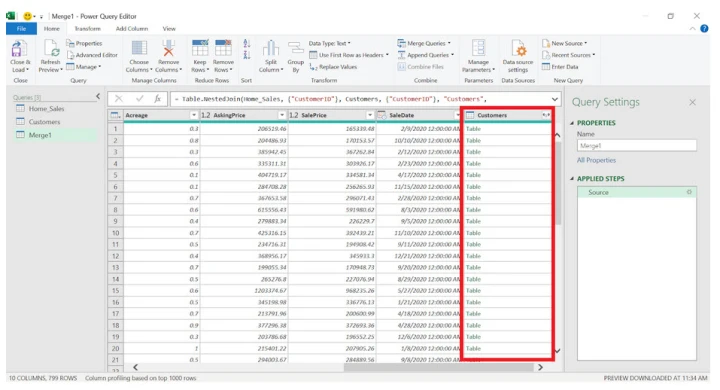720x390 pixels.
Task: Click the scroll left arrow
Action: click(x=135, y=367)
